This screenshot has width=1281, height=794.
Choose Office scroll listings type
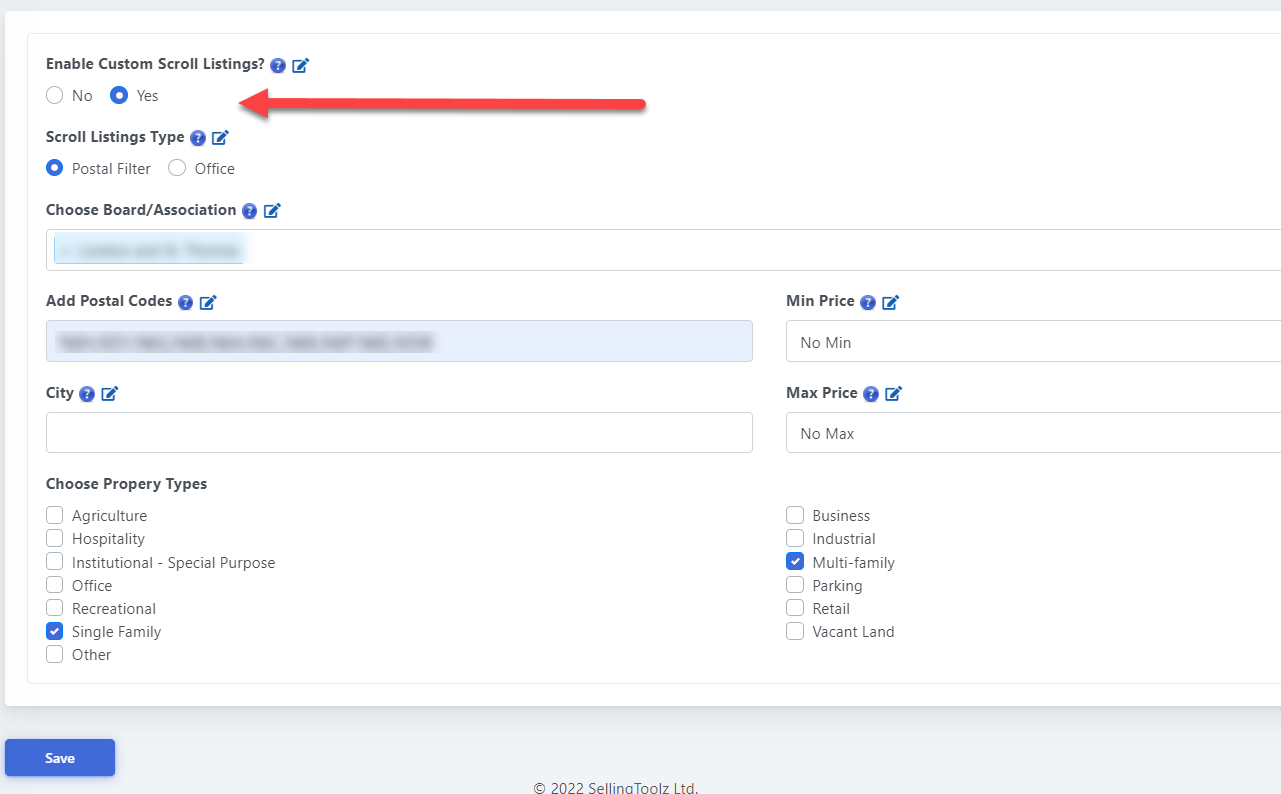coord(177,169)
